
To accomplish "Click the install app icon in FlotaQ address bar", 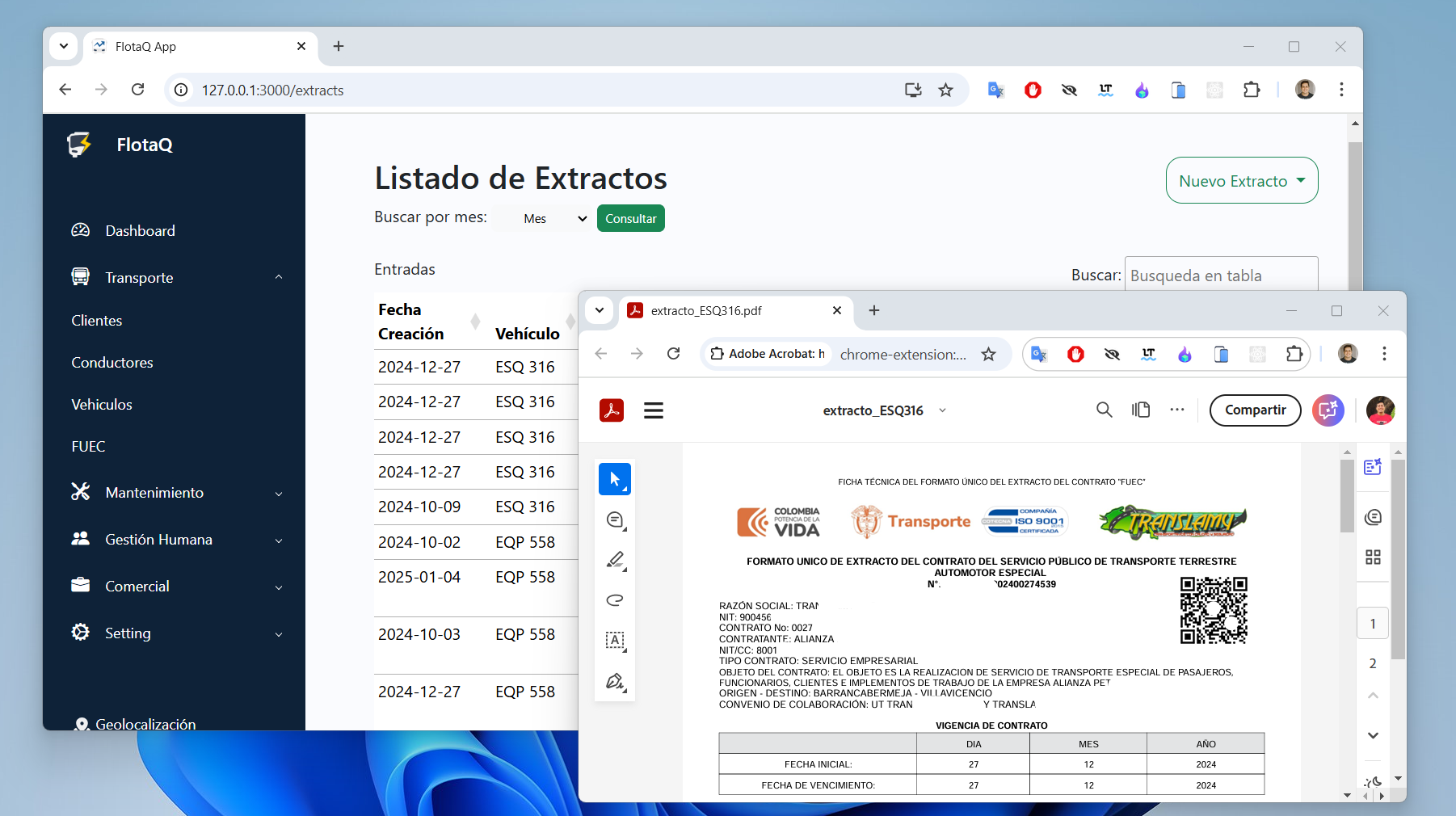I will 913,90.
